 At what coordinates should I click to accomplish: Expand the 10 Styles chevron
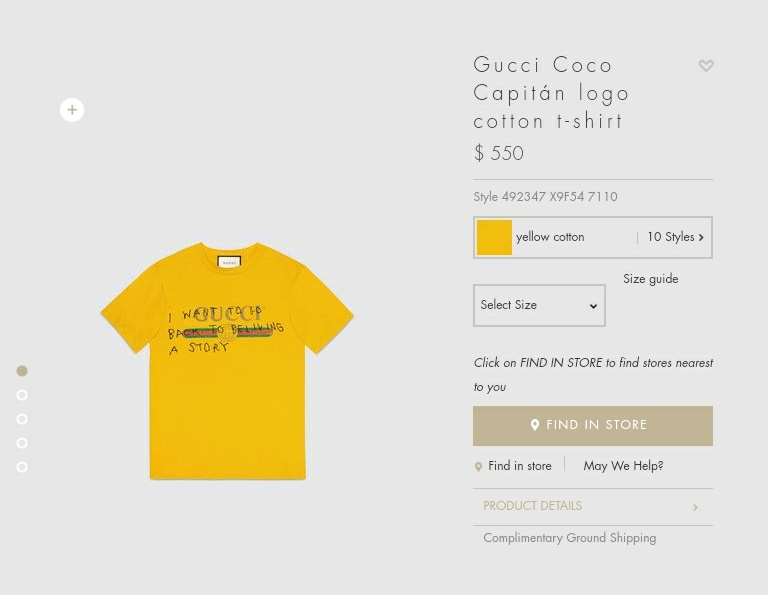[701, 238]
